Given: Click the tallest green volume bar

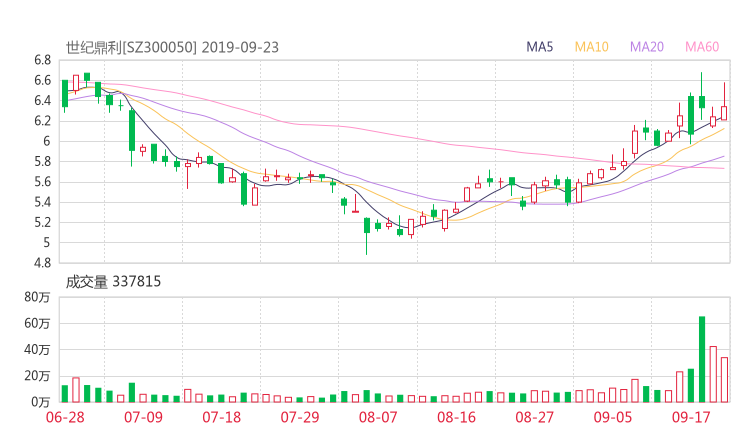Looking at the screenshot, I should coord(702,359).
